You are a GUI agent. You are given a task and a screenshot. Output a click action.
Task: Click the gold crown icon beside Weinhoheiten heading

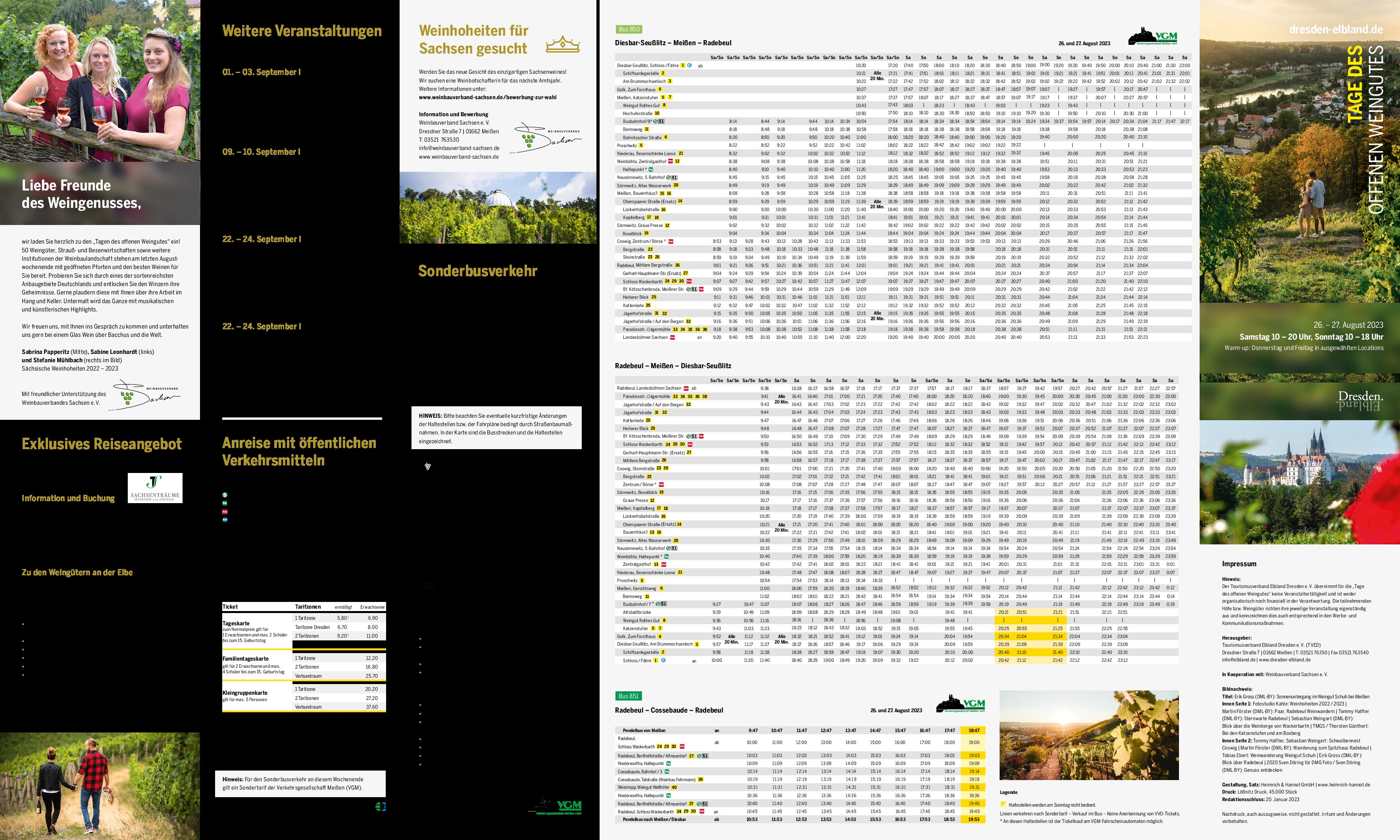(x=562, y=44)
